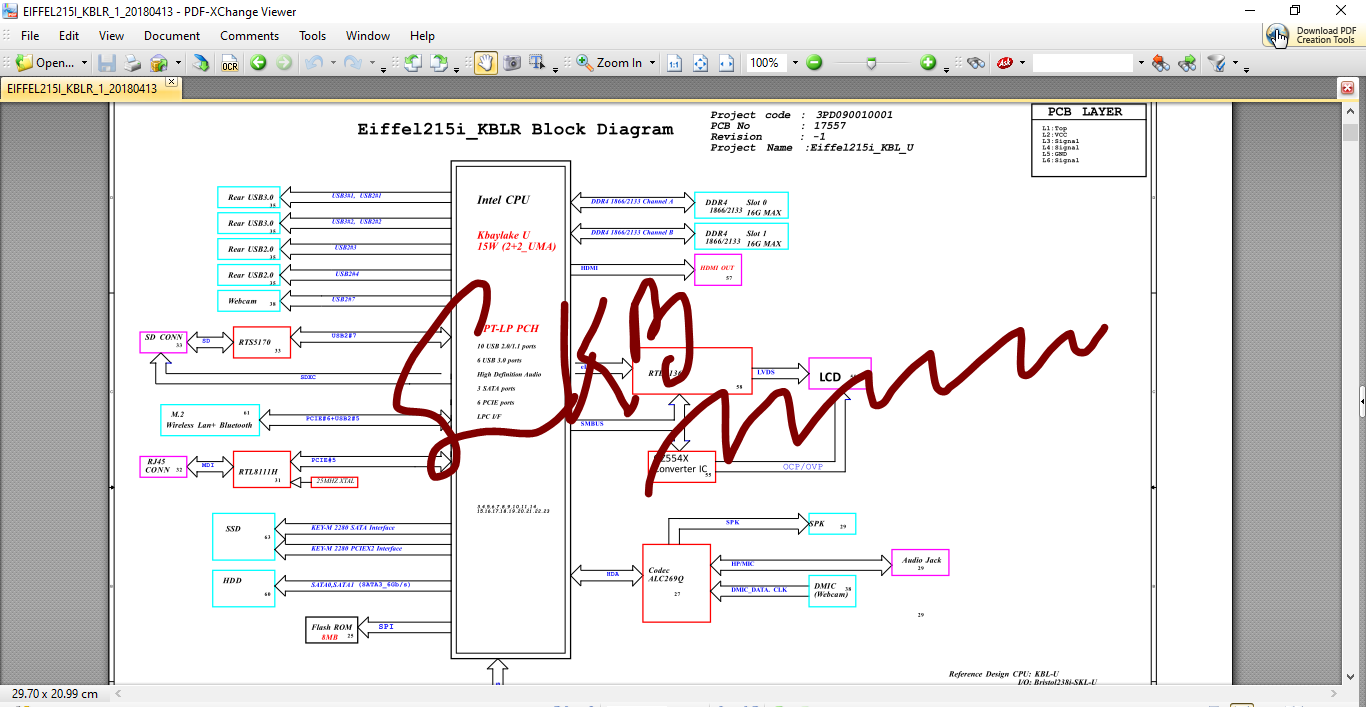Rotate pages clockwise icon
Screen dimensions: 1366x707
coord(438,63)
